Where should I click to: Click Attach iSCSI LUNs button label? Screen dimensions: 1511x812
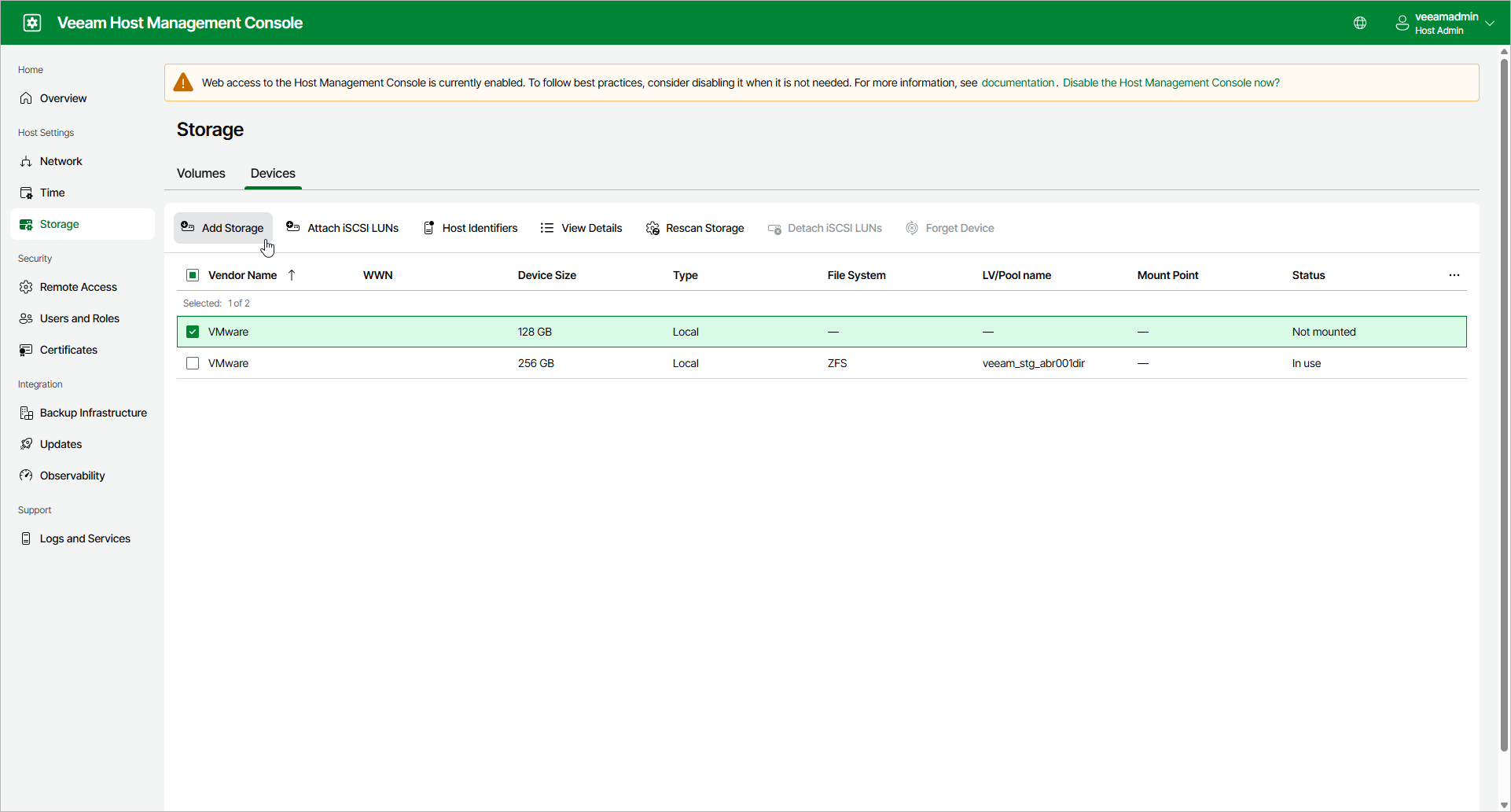pyautogui.click(x=353, y=228)
